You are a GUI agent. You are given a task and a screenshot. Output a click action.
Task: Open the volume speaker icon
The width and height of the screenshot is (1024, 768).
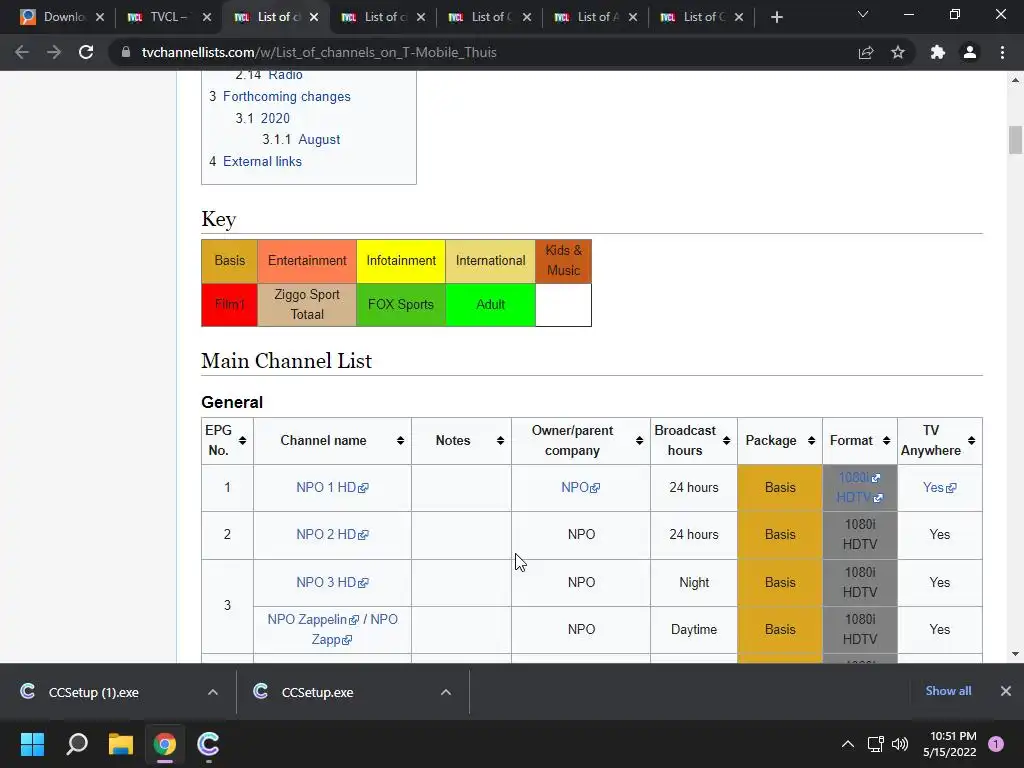(900, 744)
